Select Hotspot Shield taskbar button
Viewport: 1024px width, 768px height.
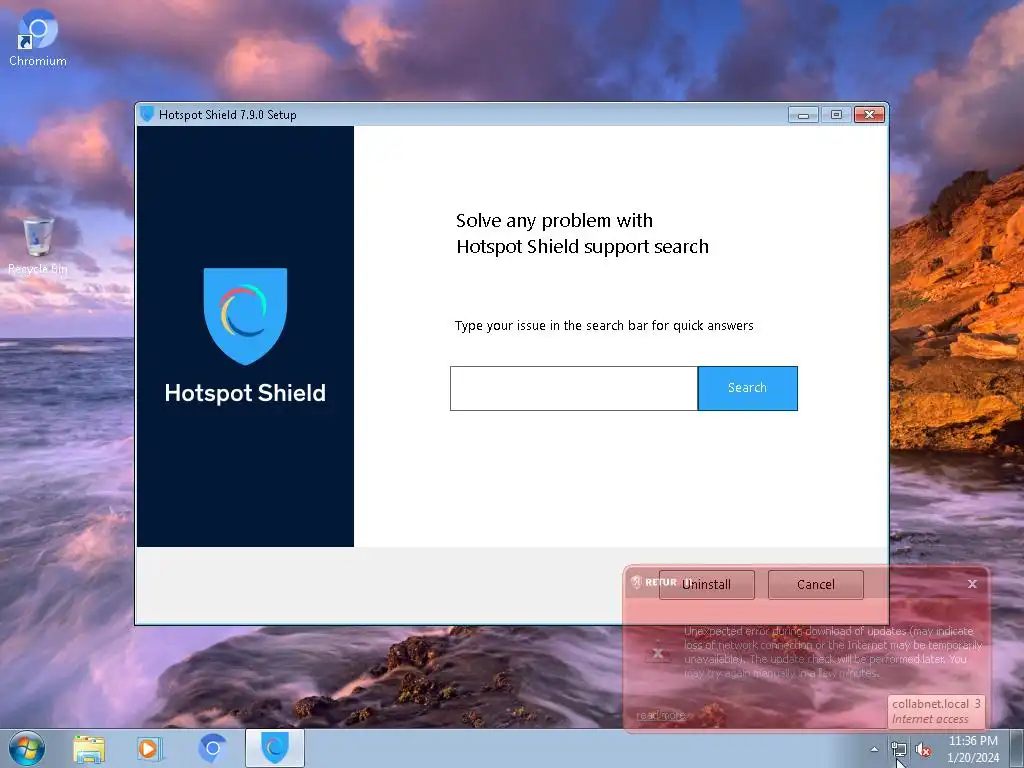[x=275, y=748]
